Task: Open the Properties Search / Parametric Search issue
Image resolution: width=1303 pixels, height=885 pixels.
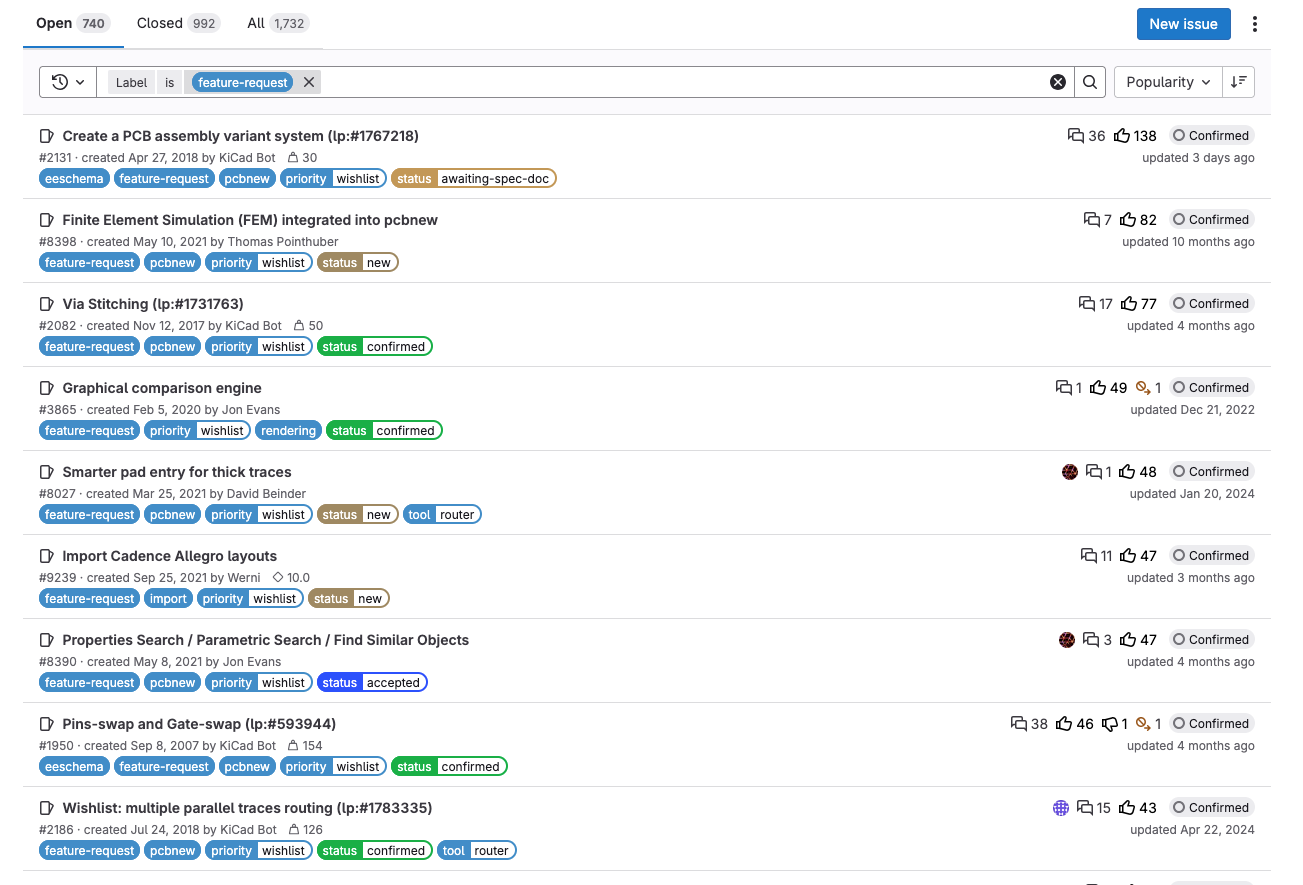Action: pos(266,640)
